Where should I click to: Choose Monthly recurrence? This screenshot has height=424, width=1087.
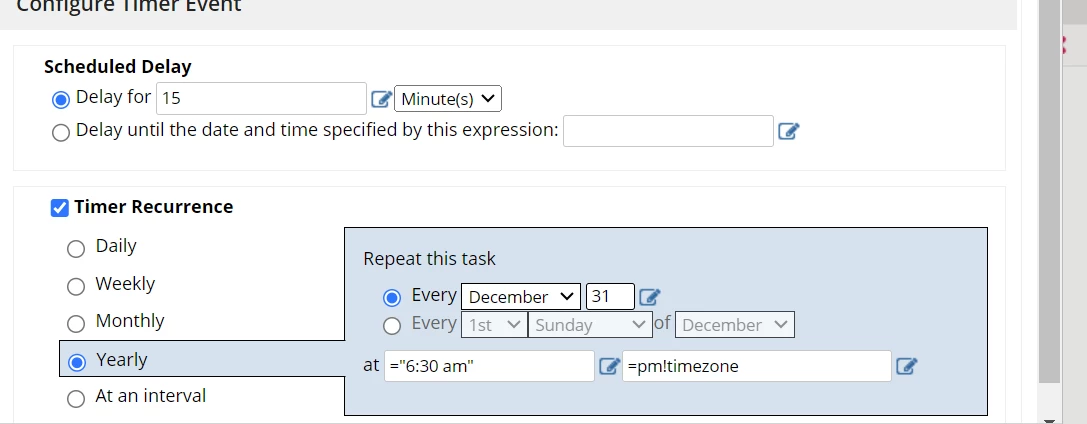[x=76, y=324]
